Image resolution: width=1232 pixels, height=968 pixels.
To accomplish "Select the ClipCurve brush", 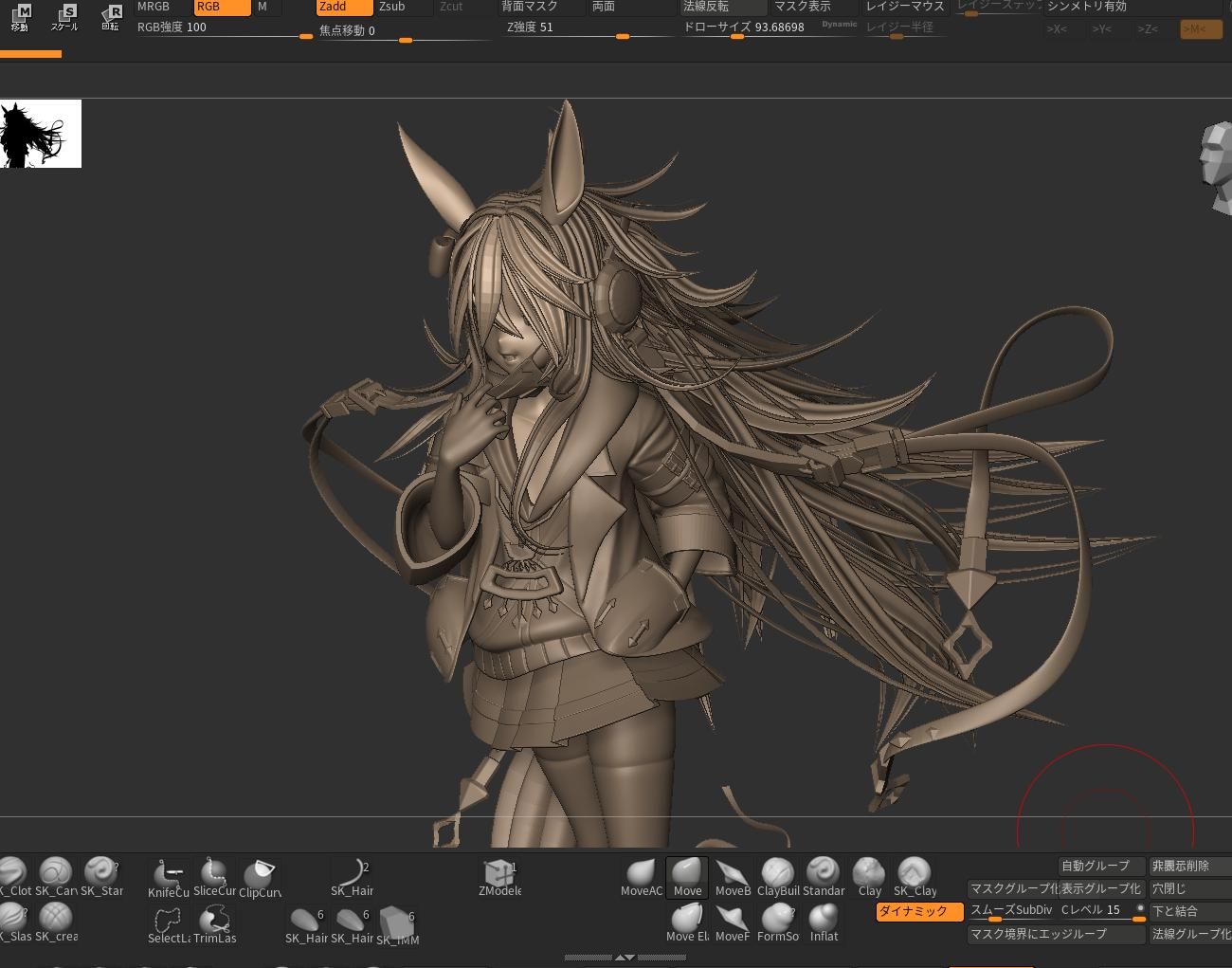I will pos(259,876).
